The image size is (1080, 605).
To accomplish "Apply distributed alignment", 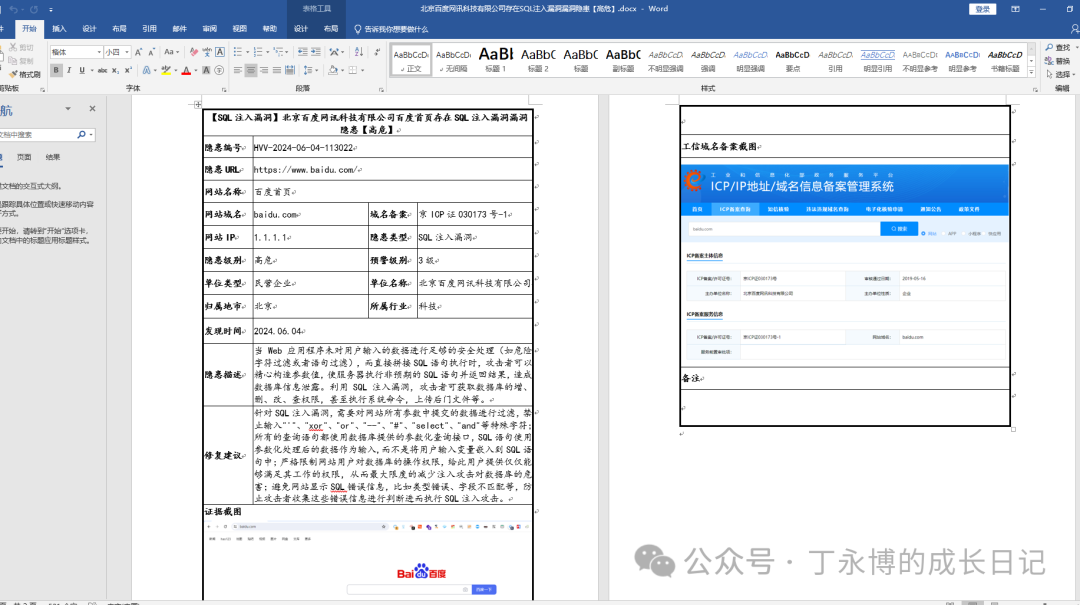I will click(290, 70).
